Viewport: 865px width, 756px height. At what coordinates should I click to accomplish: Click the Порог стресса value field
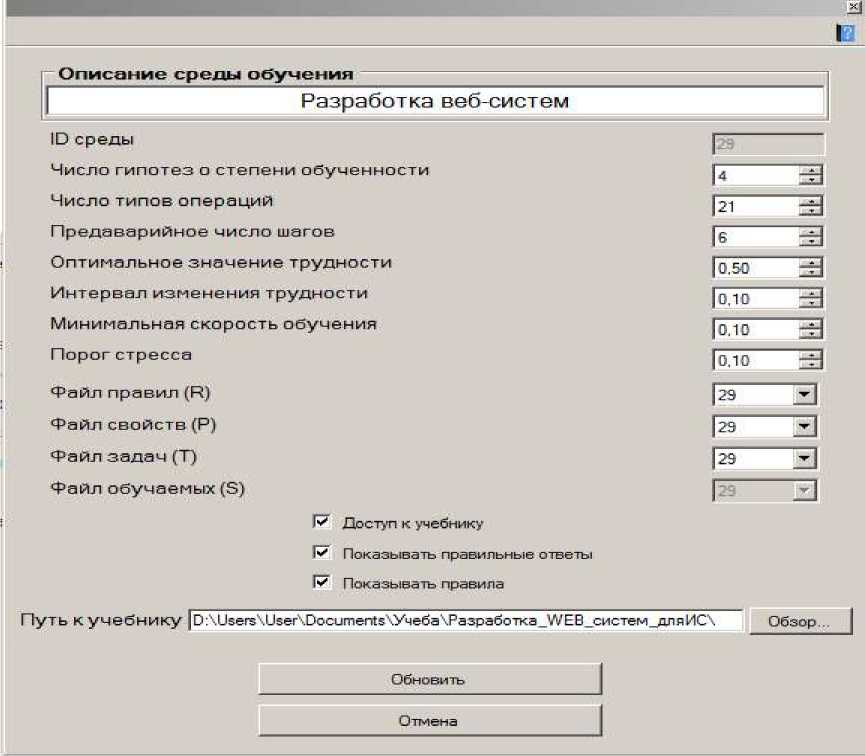(x=756, y=360)
